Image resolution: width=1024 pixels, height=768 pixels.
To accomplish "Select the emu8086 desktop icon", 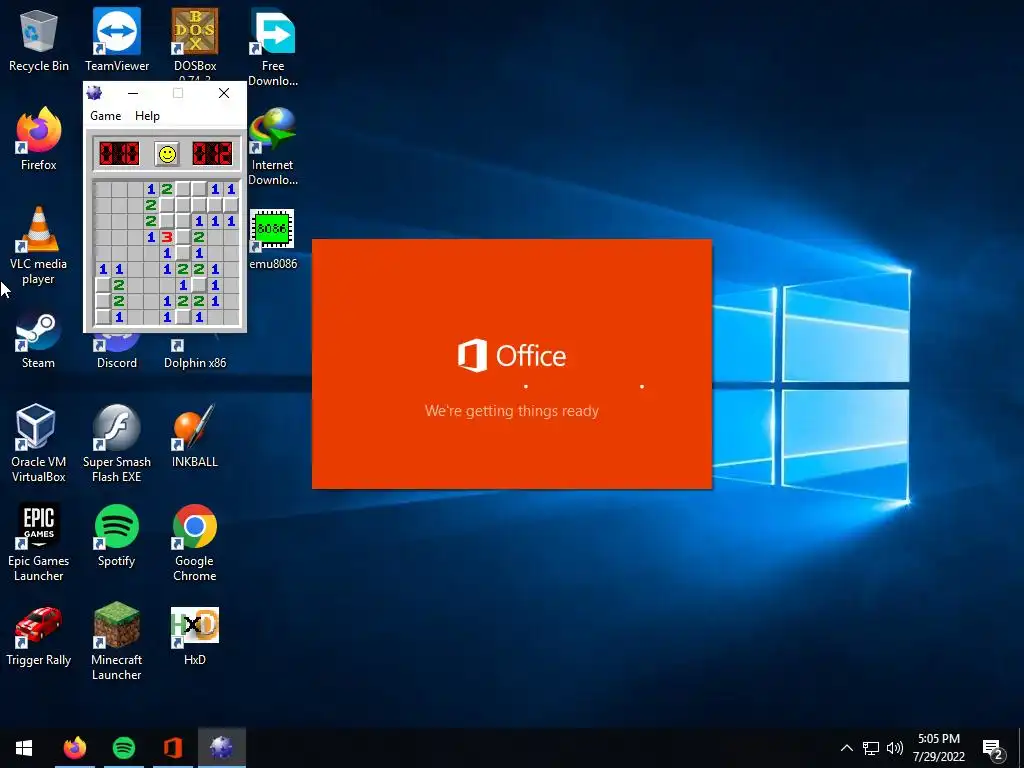I will coord(273,239).
